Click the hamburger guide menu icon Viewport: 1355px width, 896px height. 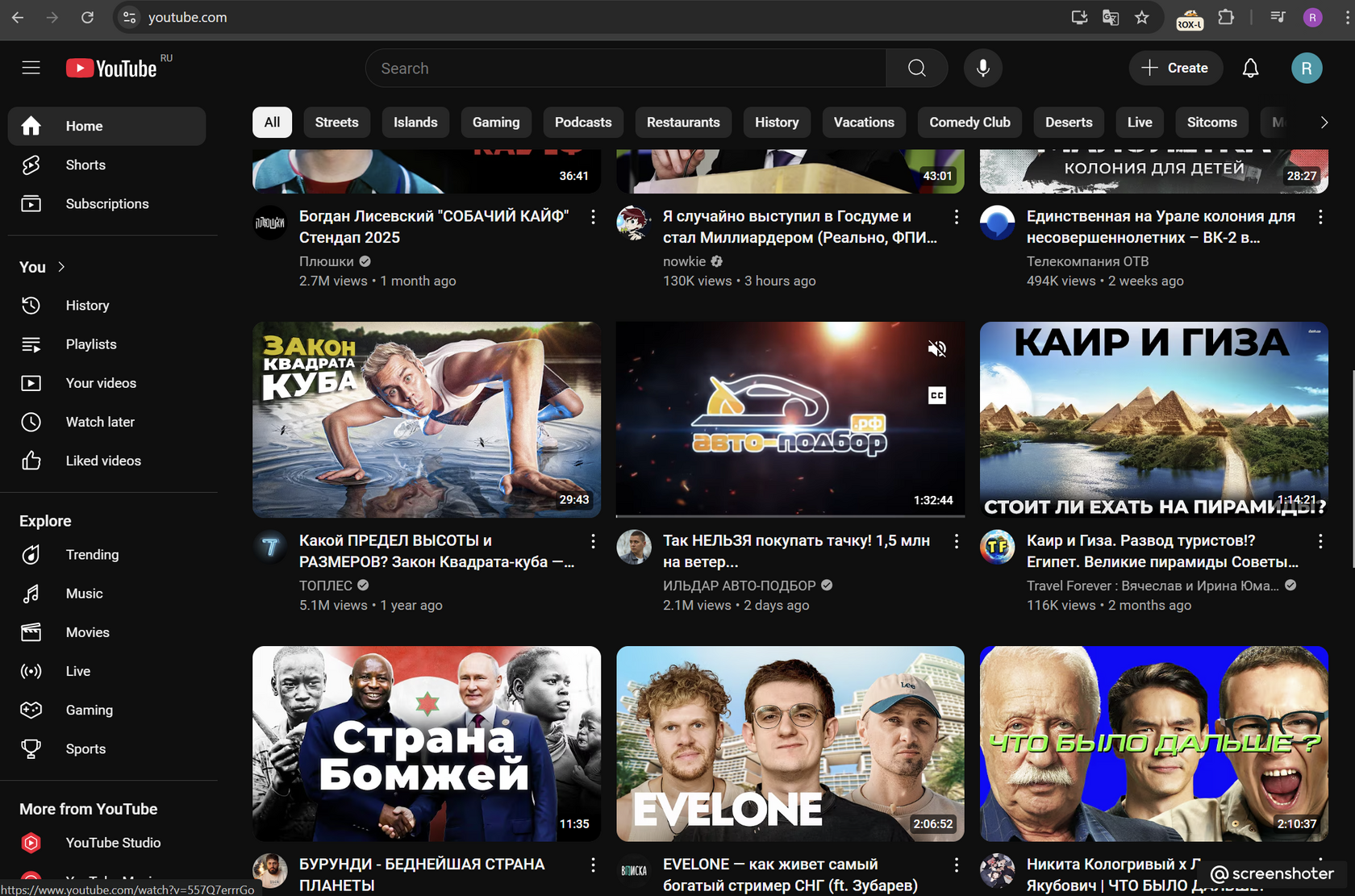[x=31, y=68]
